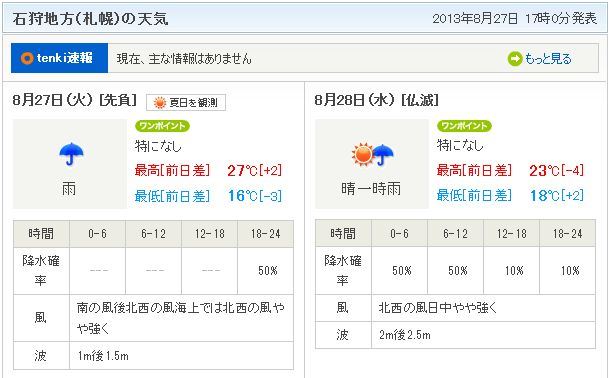Click the high temperature 27℃[+2]
This screenshot has height=378, width=612.
tap(254, 171)
